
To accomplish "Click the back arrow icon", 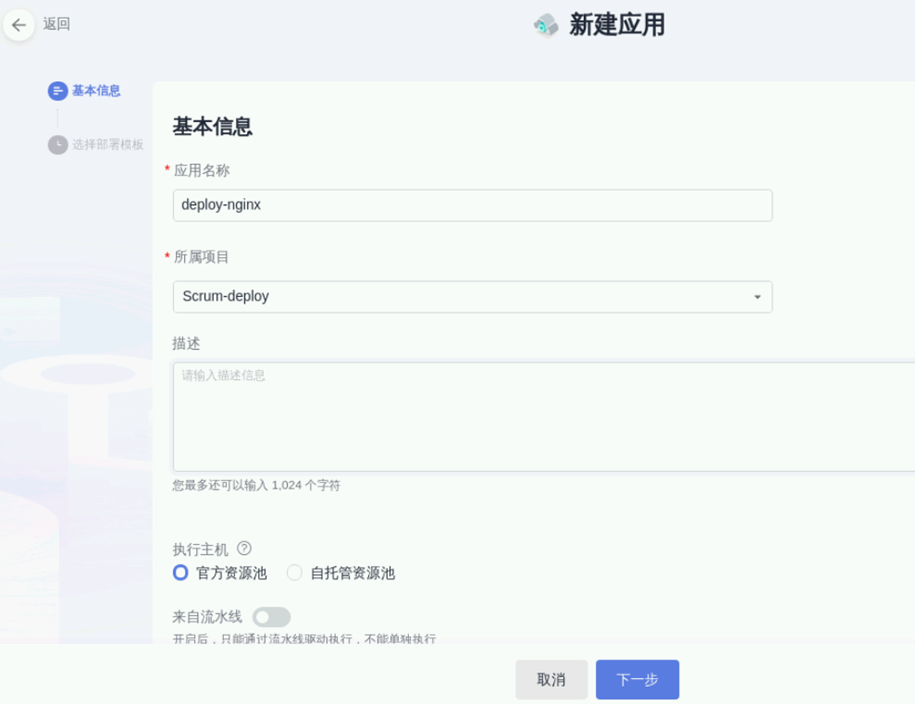I will coord(19,25).
